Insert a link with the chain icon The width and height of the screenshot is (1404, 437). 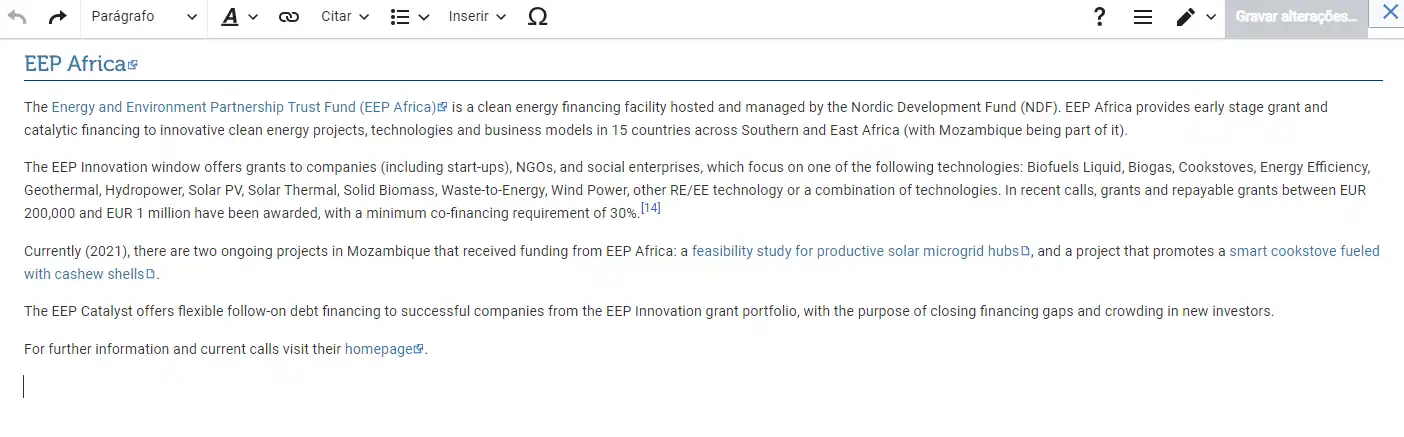point(289,17)
